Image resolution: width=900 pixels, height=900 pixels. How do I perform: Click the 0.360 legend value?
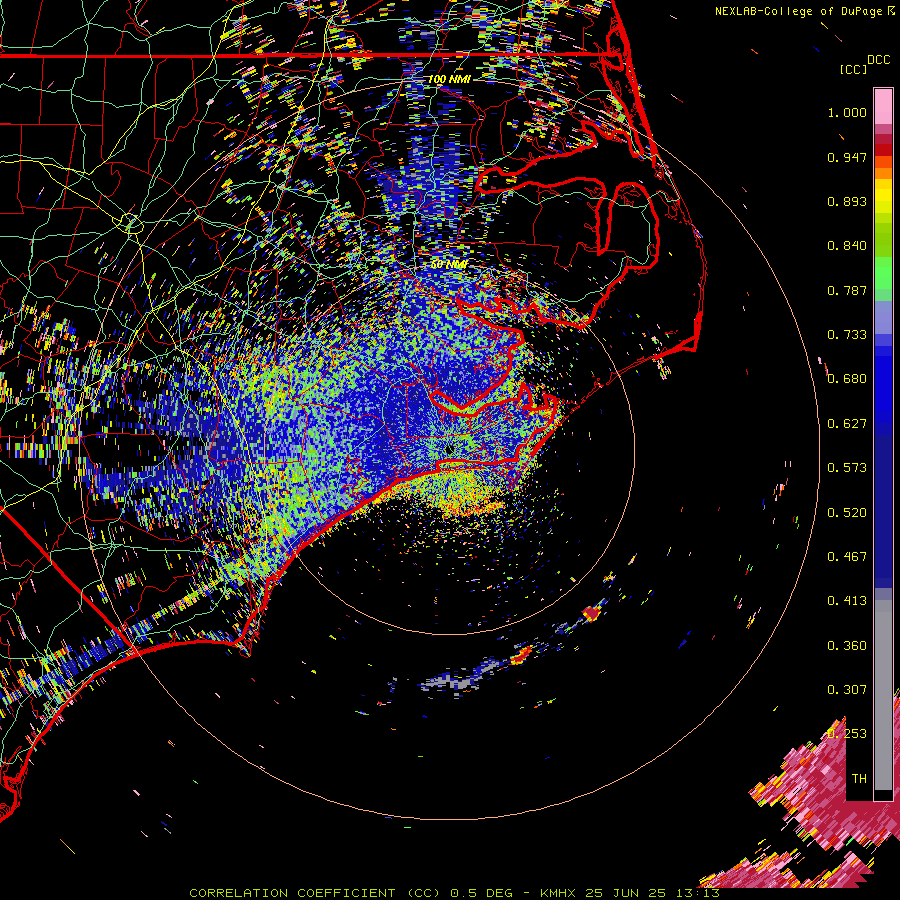(847, 646)
